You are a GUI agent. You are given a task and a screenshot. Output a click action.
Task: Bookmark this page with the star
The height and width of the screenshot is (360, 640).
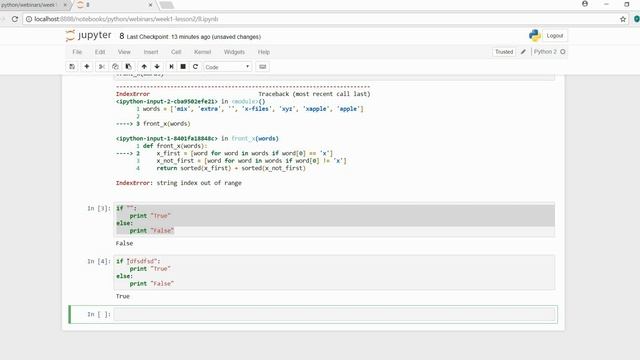(623, 19)
